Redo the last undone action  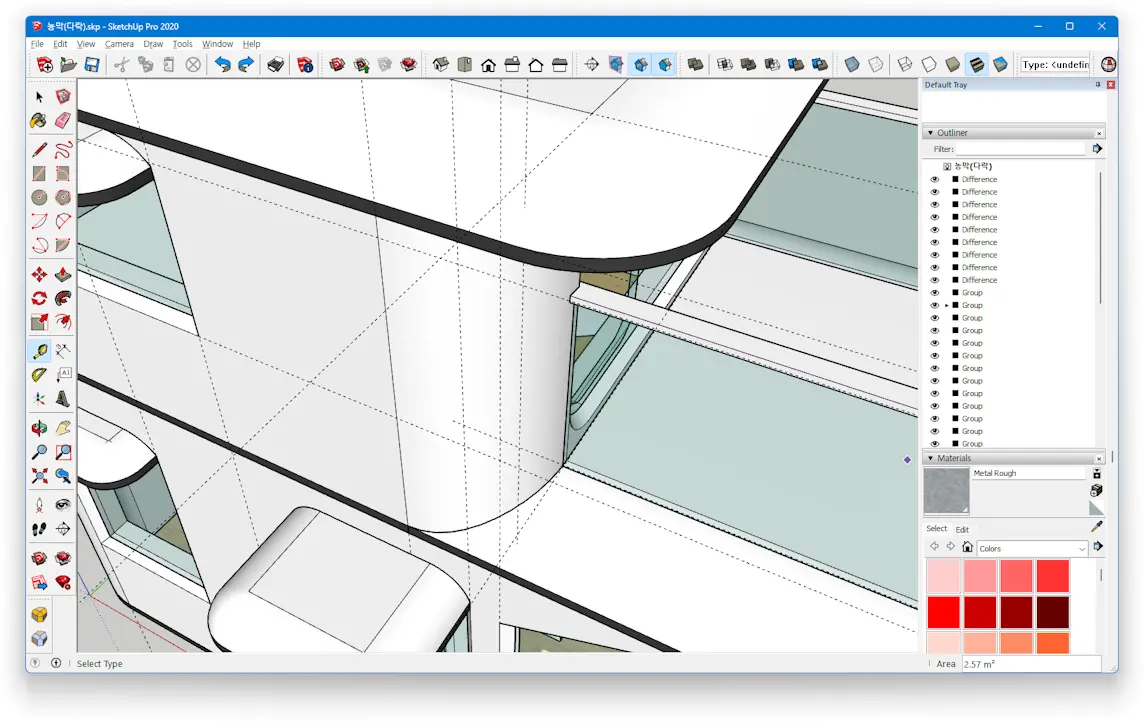tap(246, 65)
